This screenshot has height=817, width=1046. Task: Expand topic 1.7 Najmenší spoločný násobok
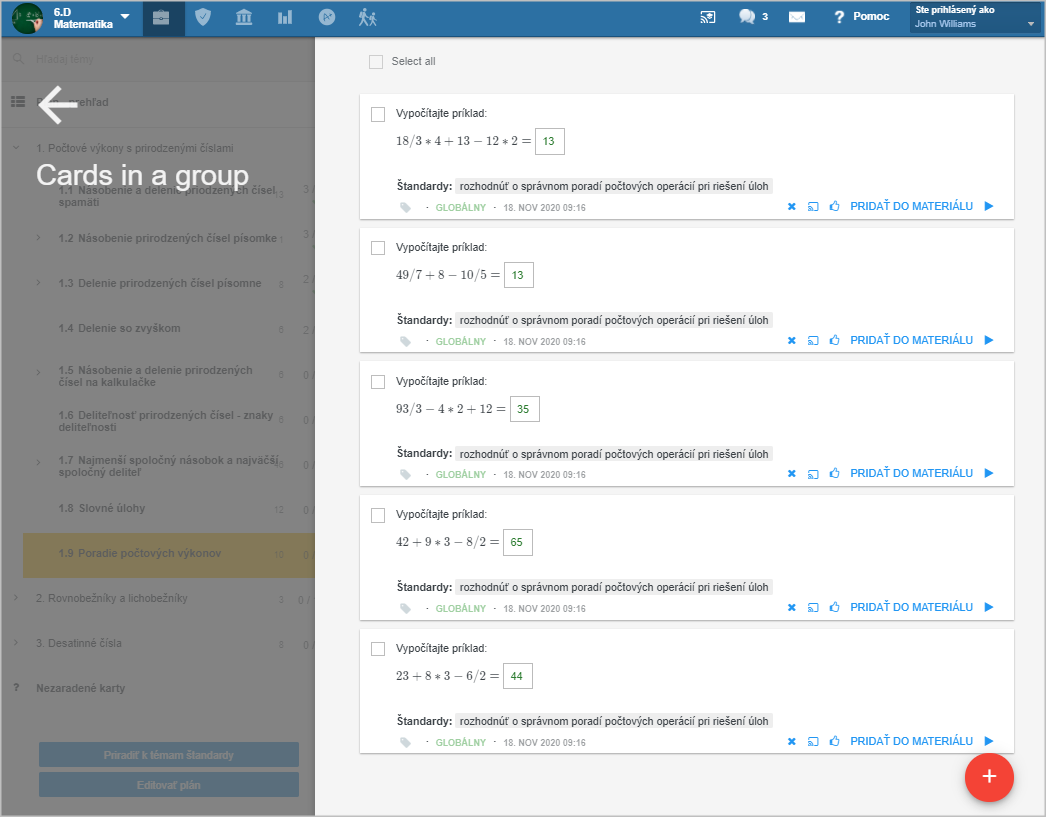39,462
